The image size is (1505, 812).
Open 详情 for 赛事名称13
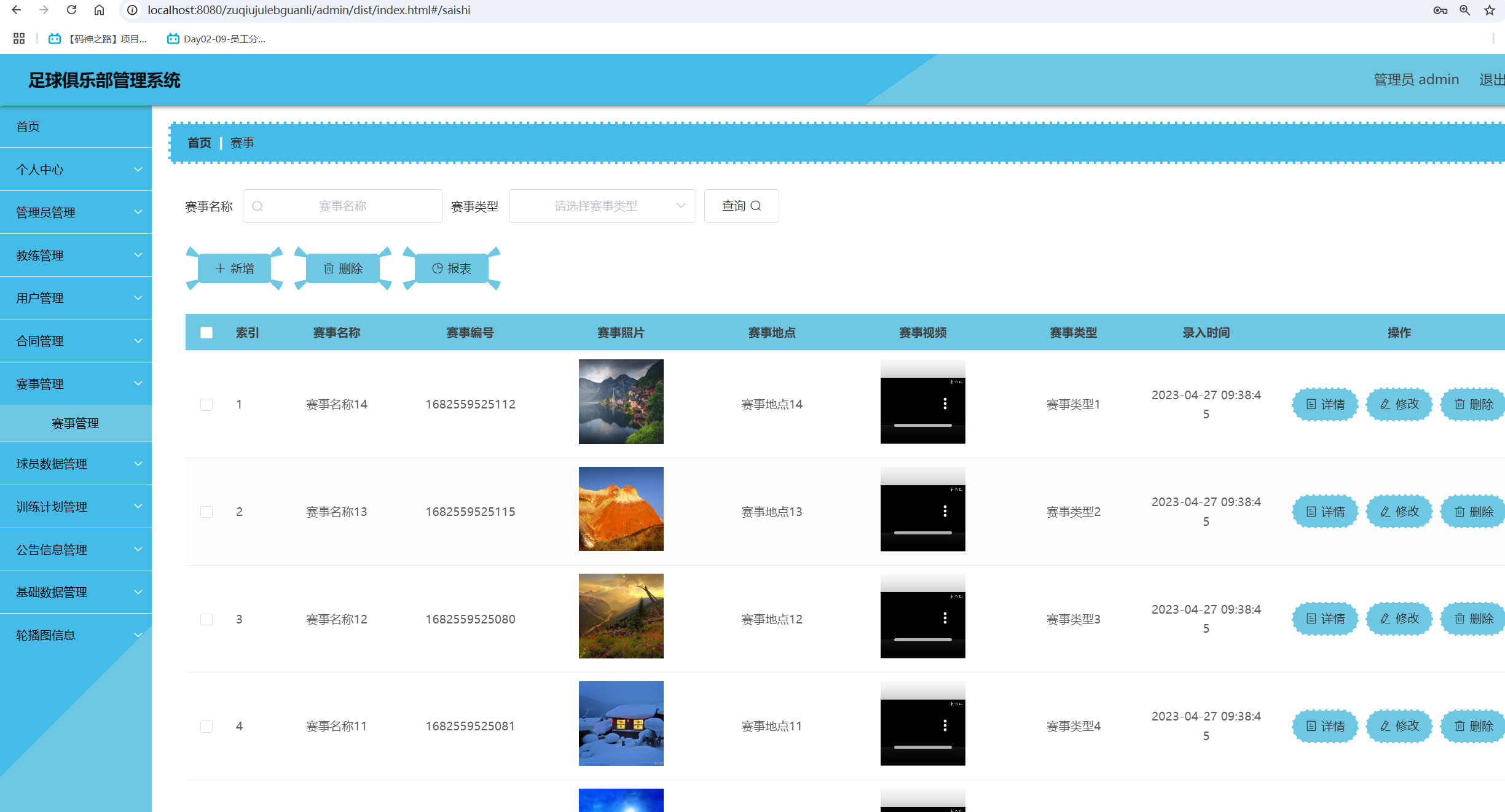pos(1325,512)
